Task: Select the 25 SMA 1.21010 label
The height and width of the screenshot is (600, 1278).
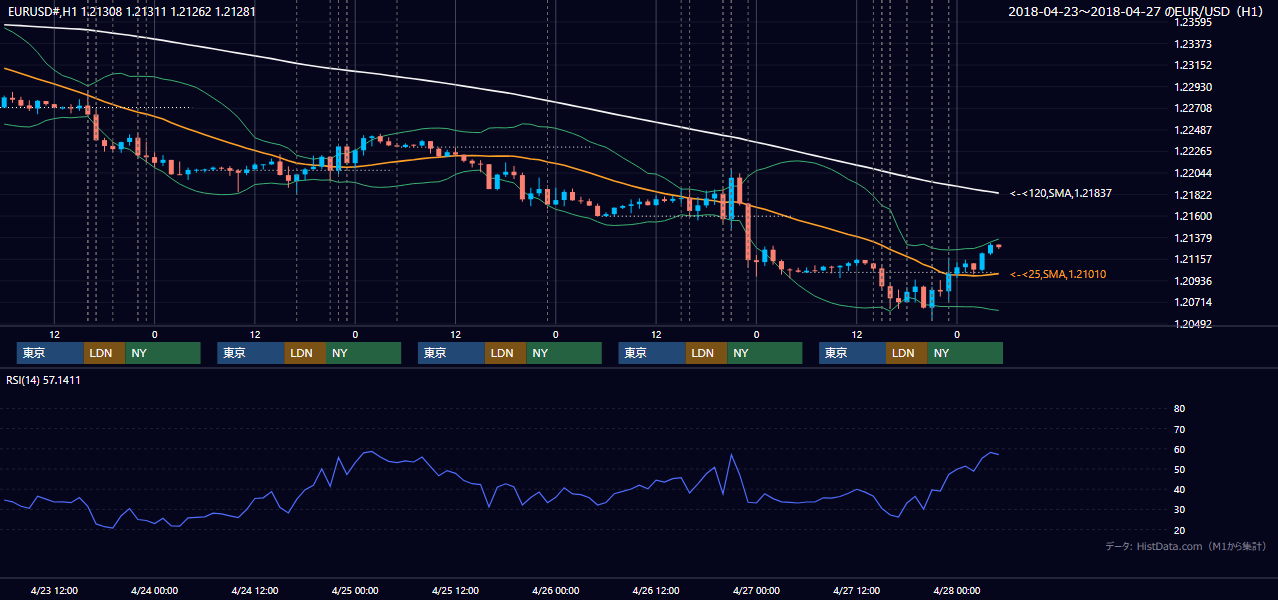Action: [1058, 274]
